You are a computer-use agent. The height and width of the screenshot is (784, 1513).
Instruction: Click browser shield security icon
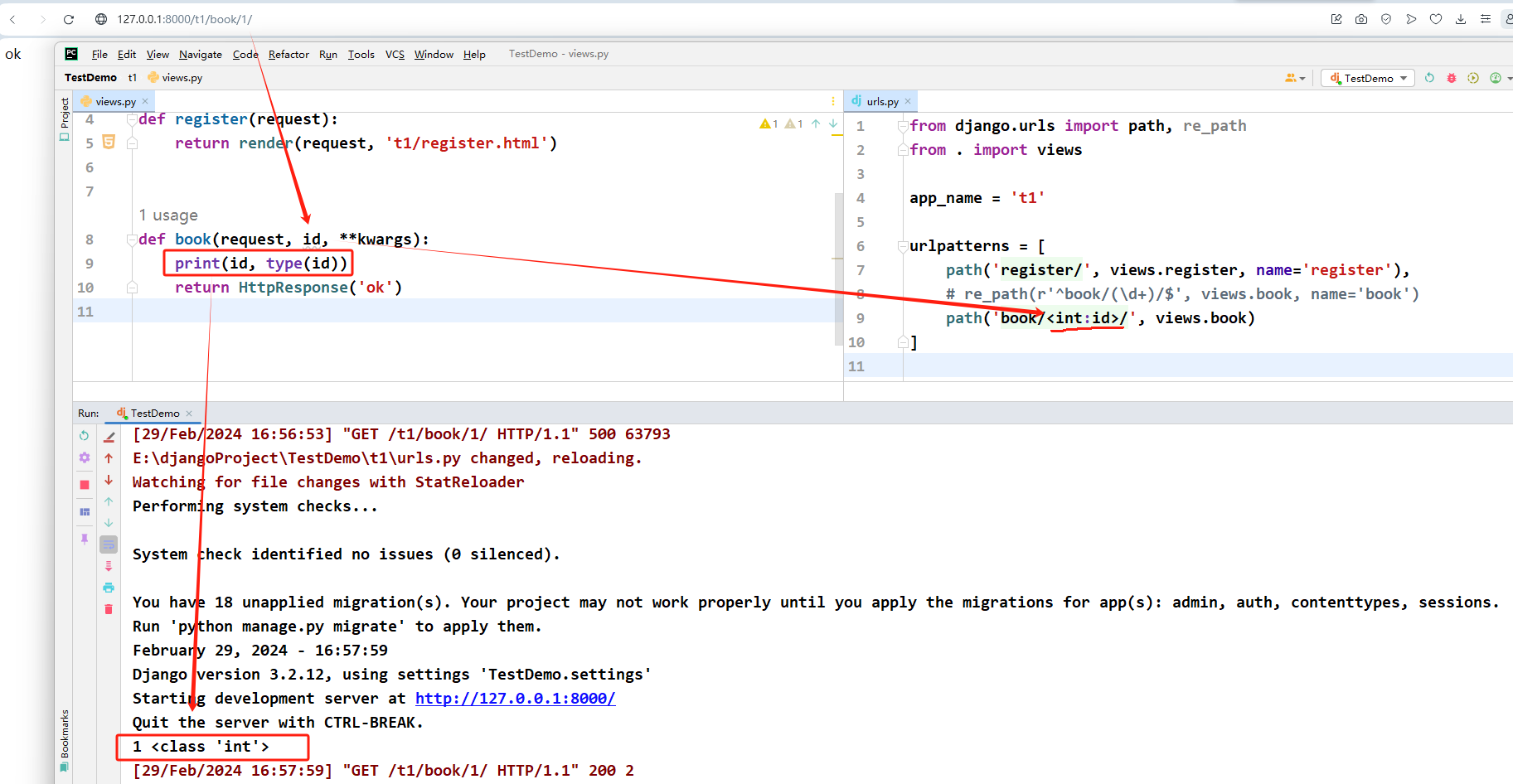pos(1386,19)
